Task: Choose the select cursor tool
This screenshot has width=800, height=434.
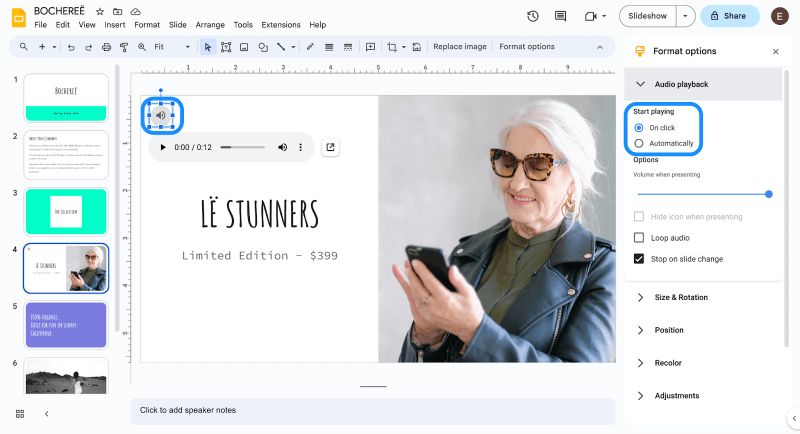Action: (208, 47)
